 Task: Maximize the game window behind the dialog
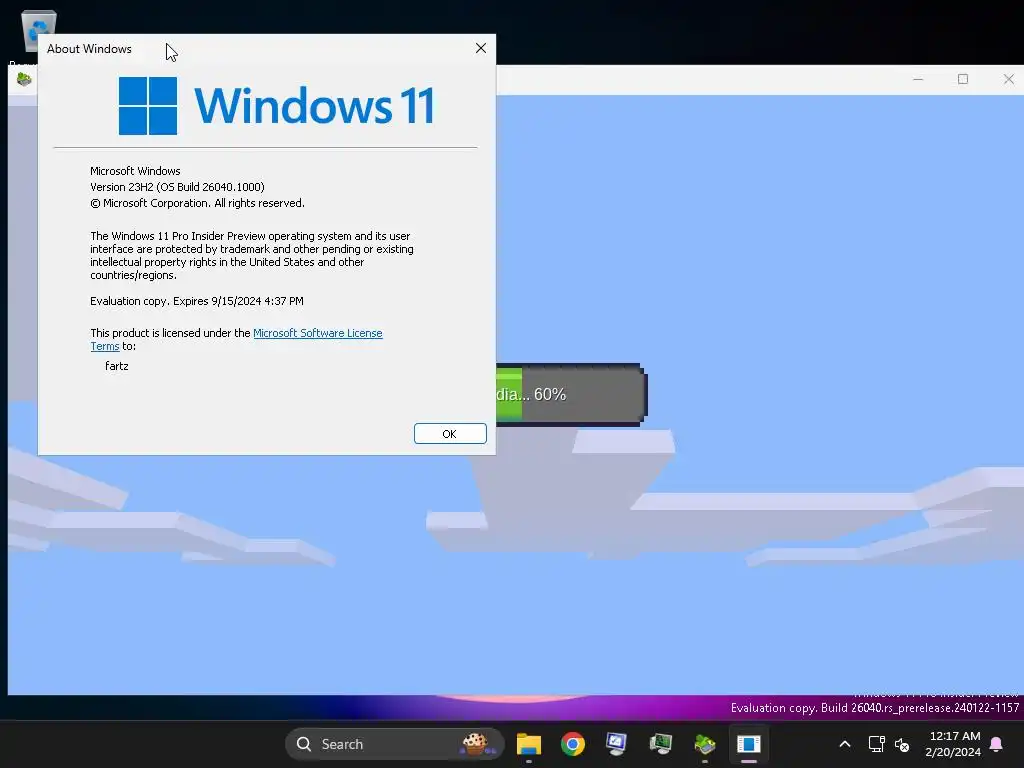[963, 79]
